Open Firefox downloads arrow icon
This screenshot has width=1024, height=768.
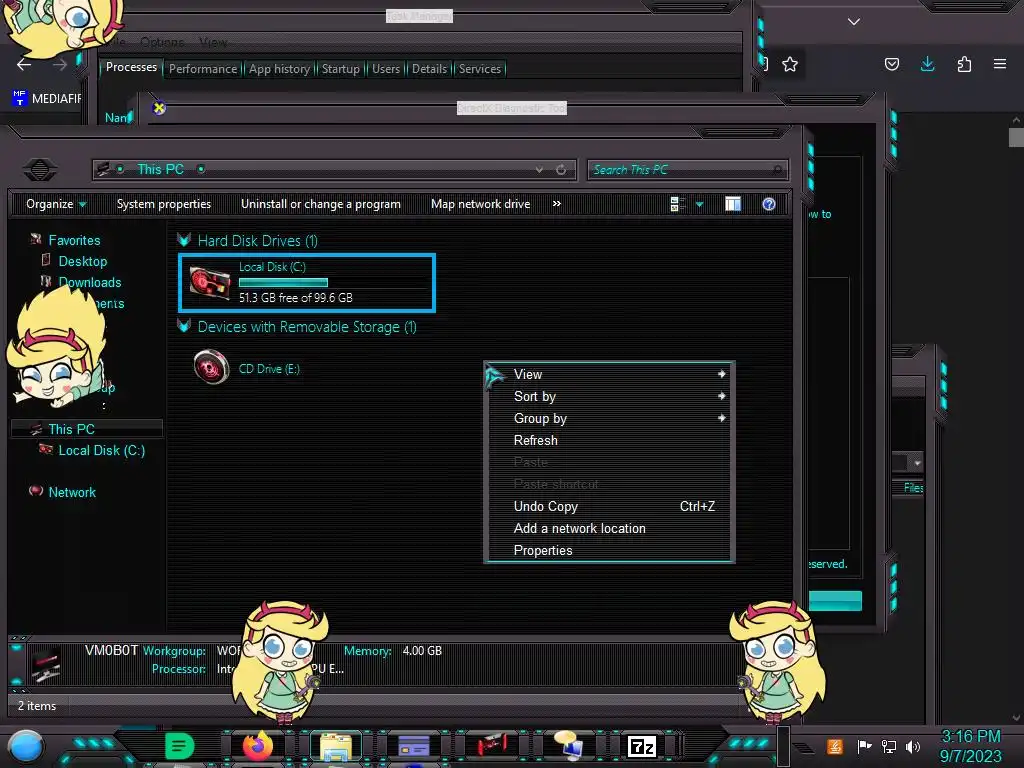927,64
